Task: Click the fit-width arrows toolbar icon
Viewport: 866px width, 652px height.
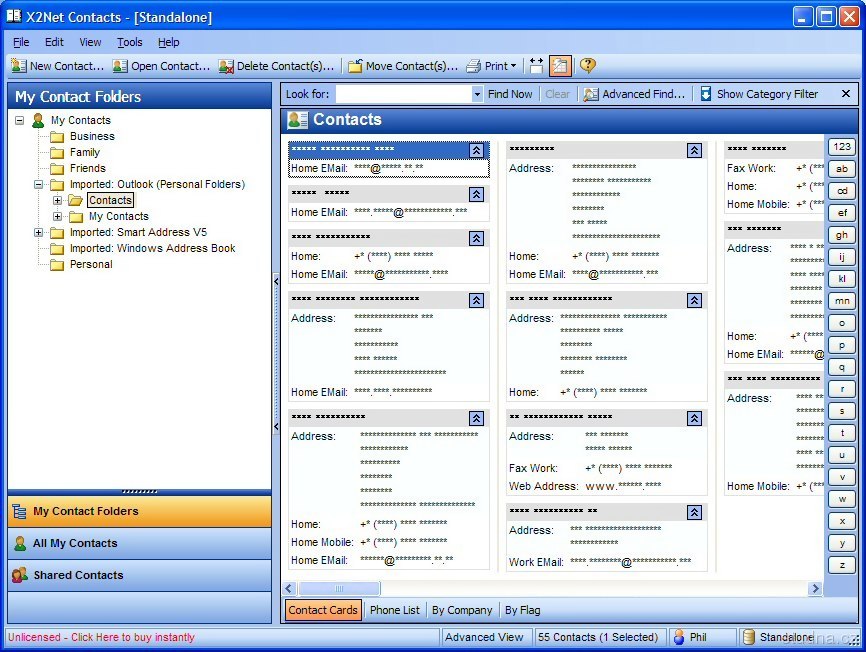Action: [x=536, y=66]
